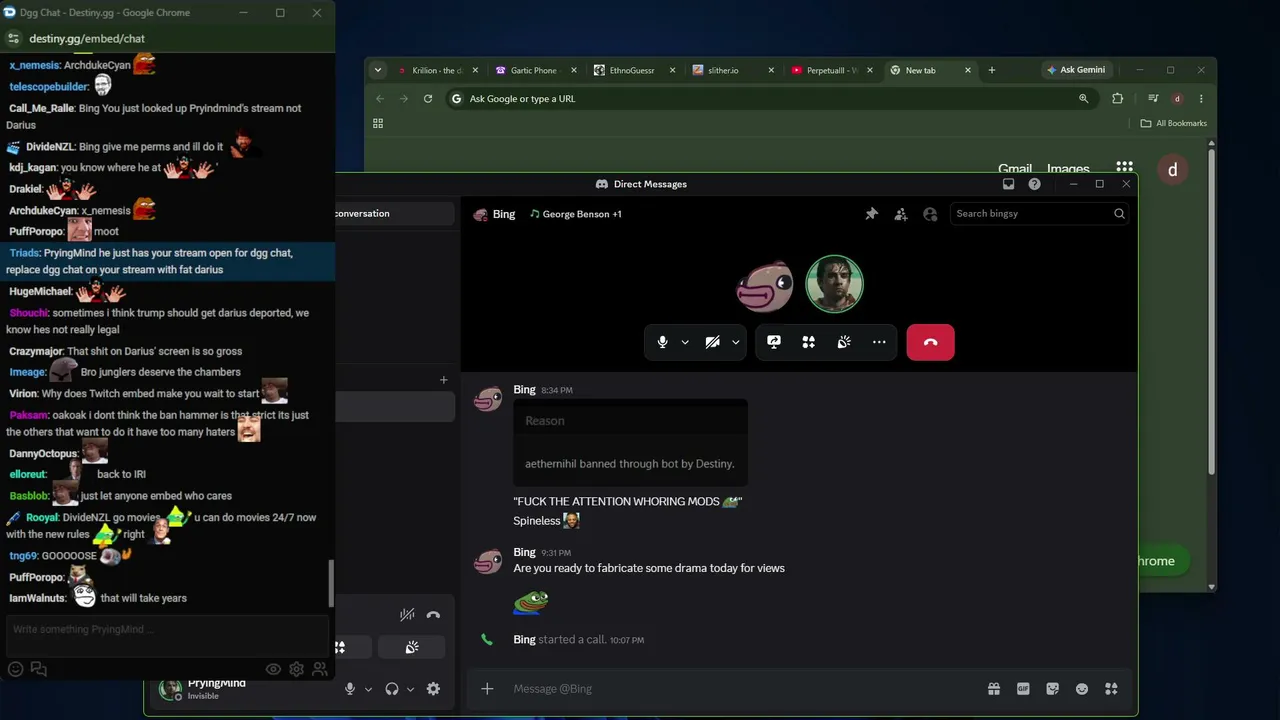Open the Google apps grid on New Tab
The image size is (1280, 720).
pyautogui.click(x=1125, y=168)
